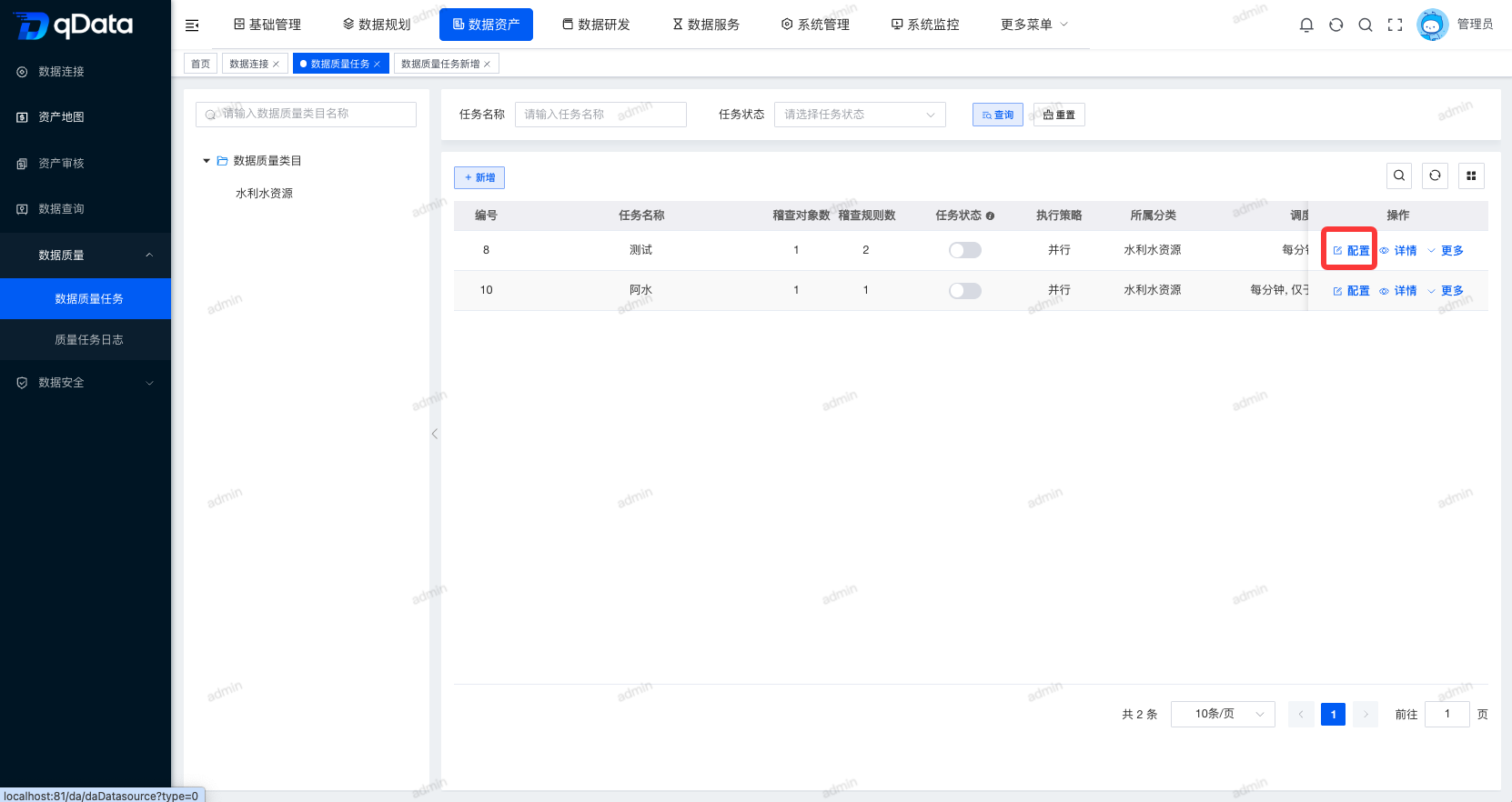Viewport: 1512px width, 802px height.
Task: Click the task status help icon
Action: click(x=990, y=216)
